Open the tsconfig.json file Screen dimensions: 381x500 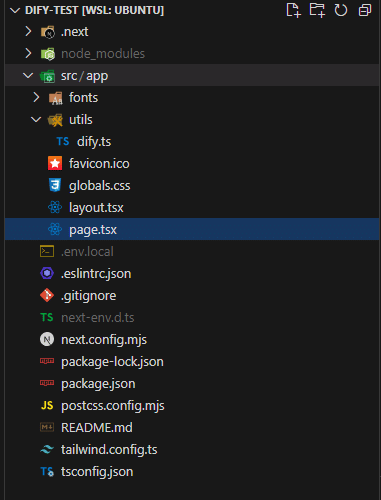(97, 472)
